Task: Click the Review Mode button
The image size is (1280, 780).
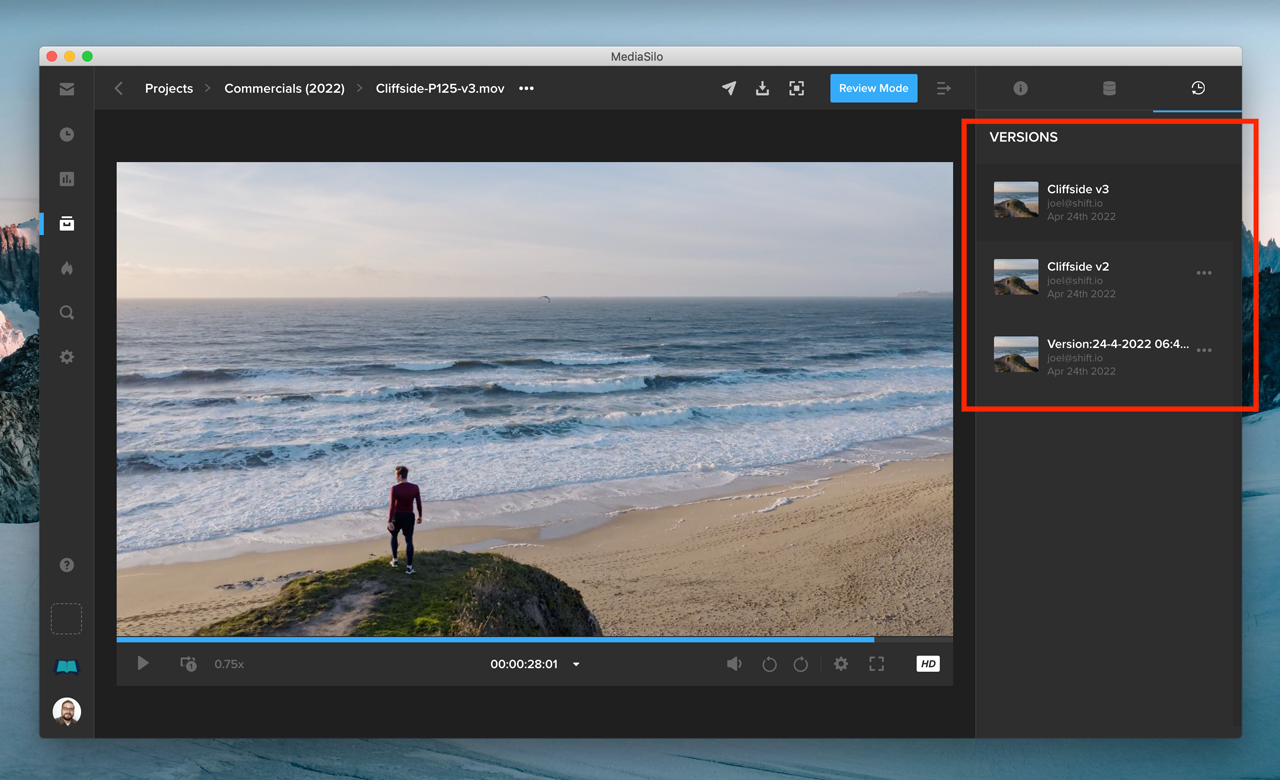Action: 873,89
